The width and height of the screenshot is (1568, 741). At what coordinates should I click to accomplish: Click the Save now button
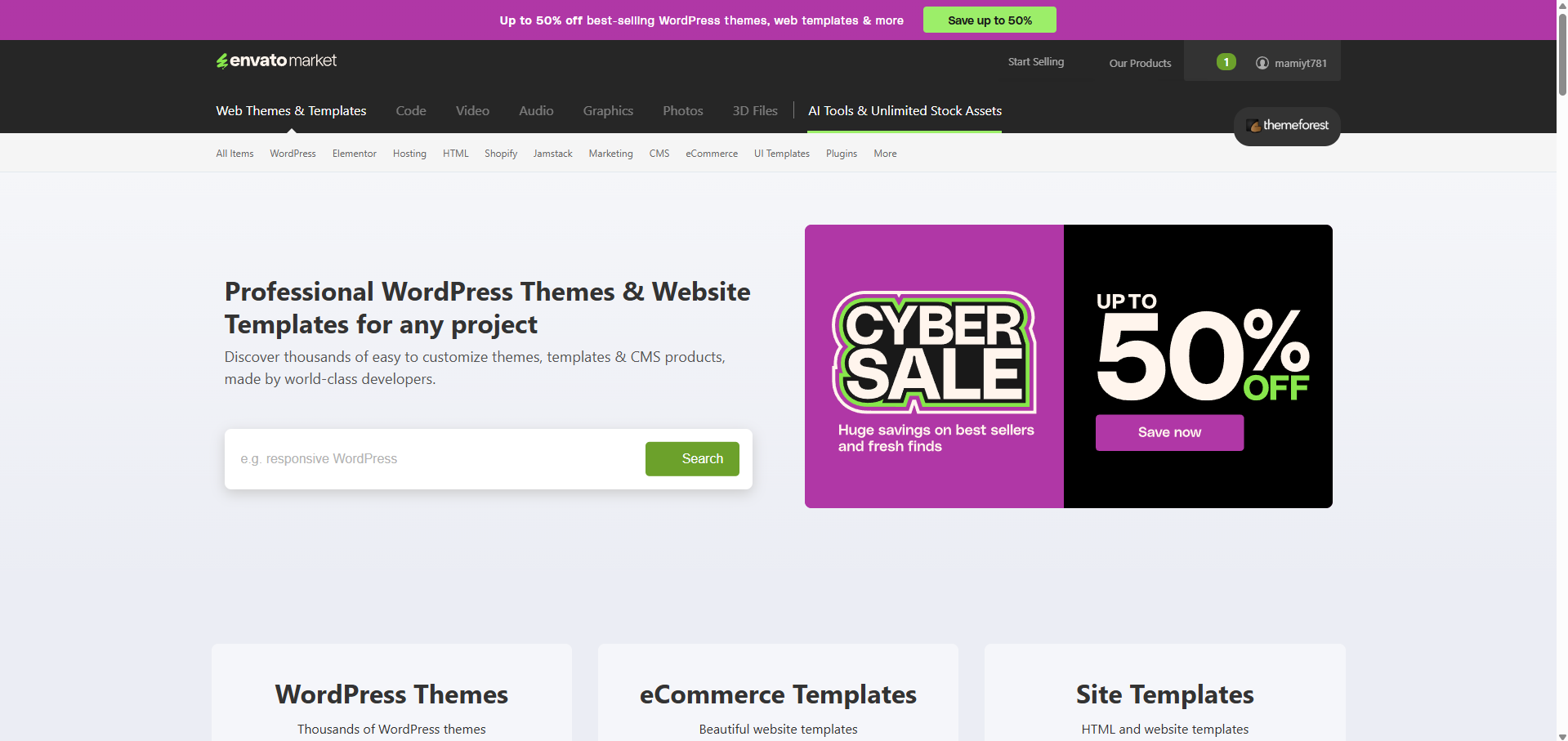coord(1169,432)
